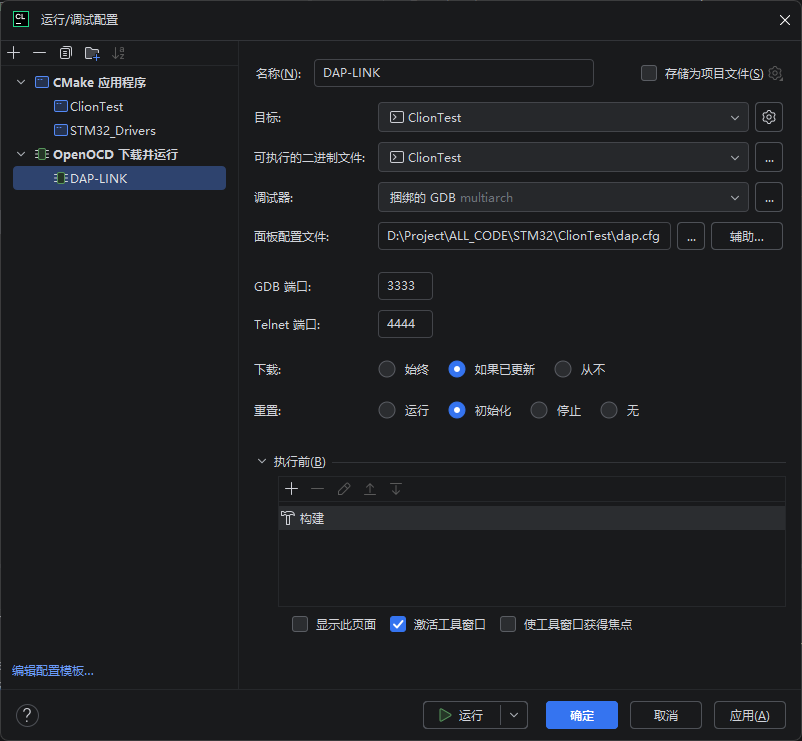This screenshot has width=802, height=741.
Task: Select the 停止 reset radio option
Action: point(539,410)
